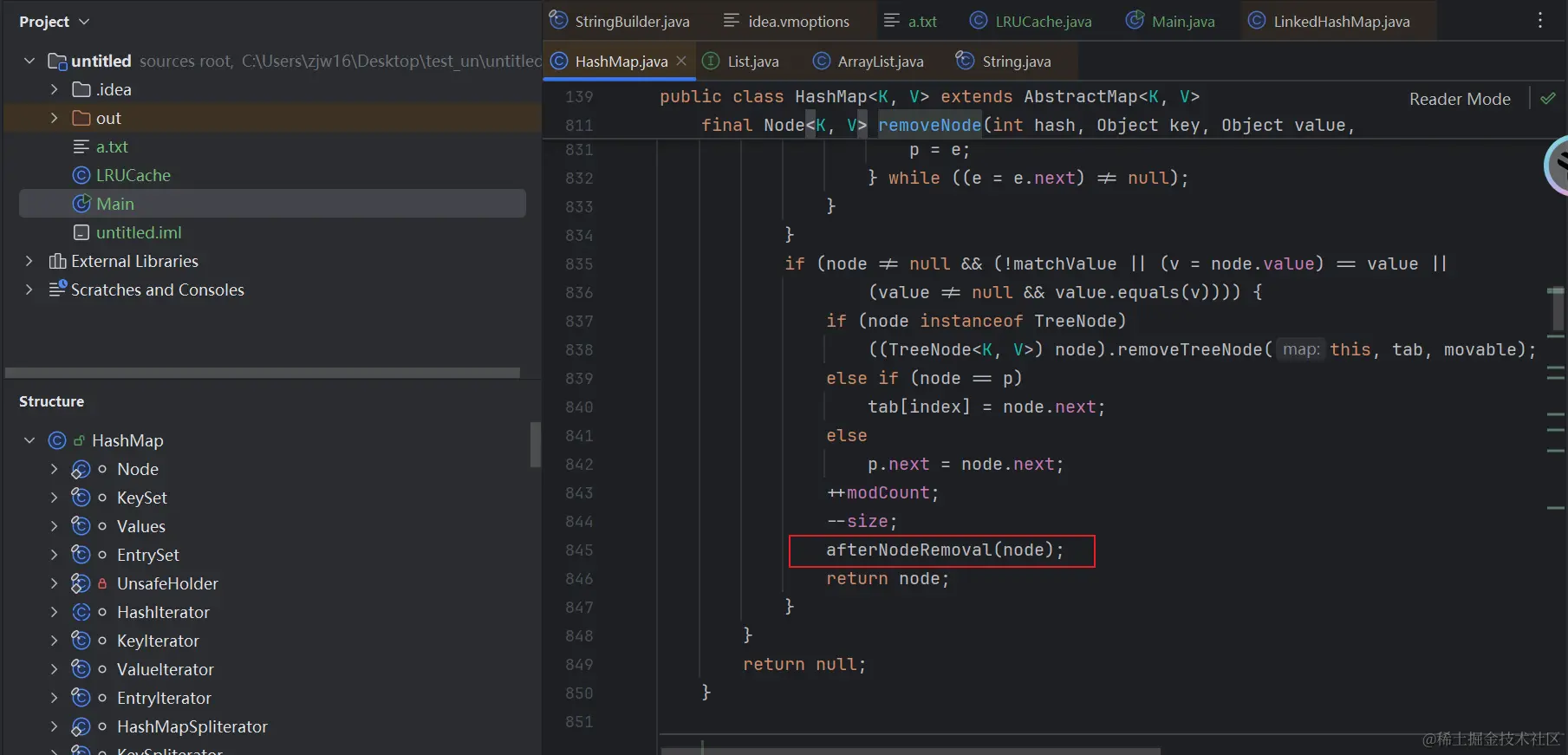Screen dimensions: 1568x755
Task: Expand UnsafeHolder in Structure panel
Action: (x=54, y=583)
